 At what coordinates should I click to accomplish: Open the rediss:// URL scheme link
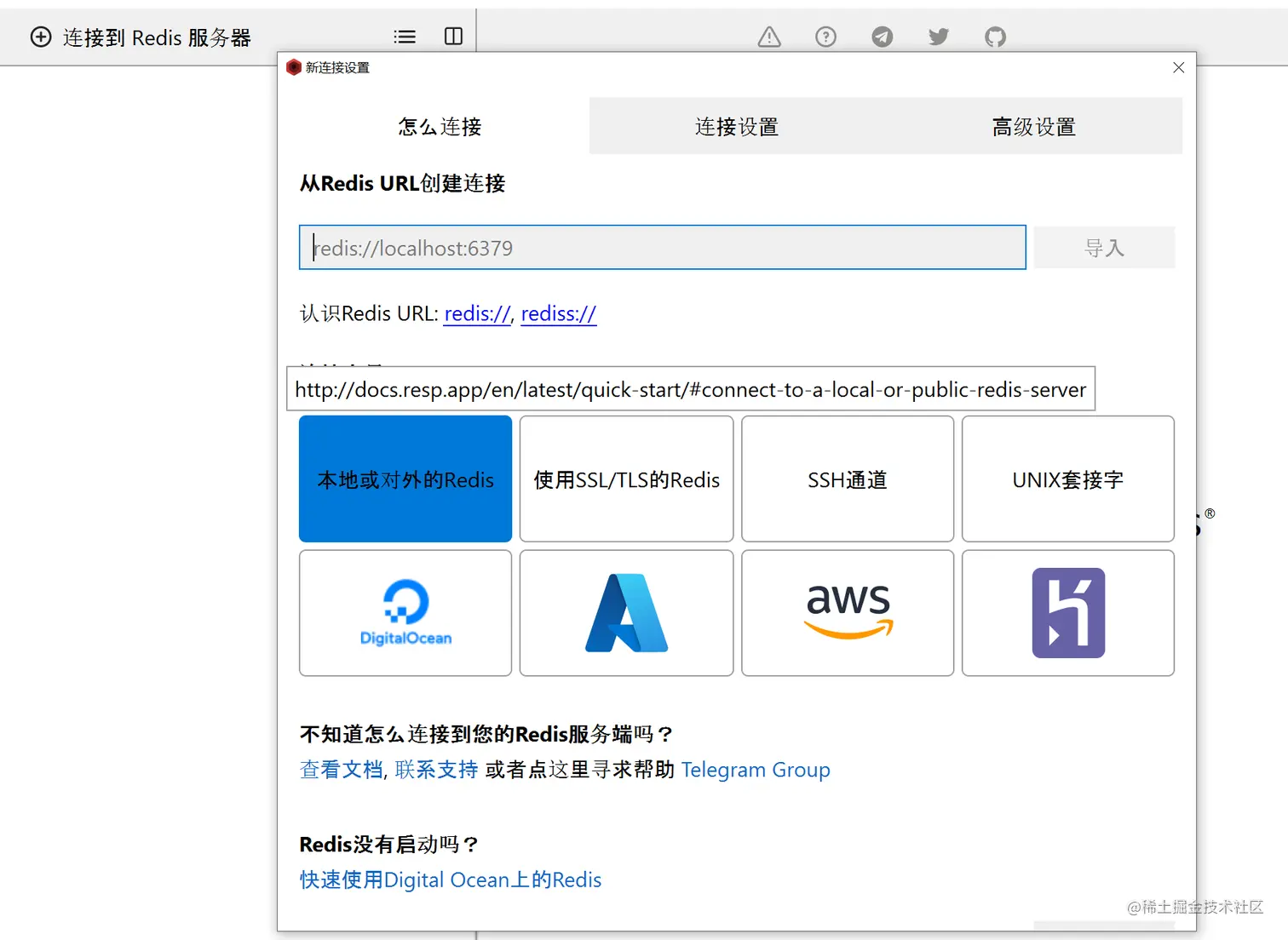559,314
